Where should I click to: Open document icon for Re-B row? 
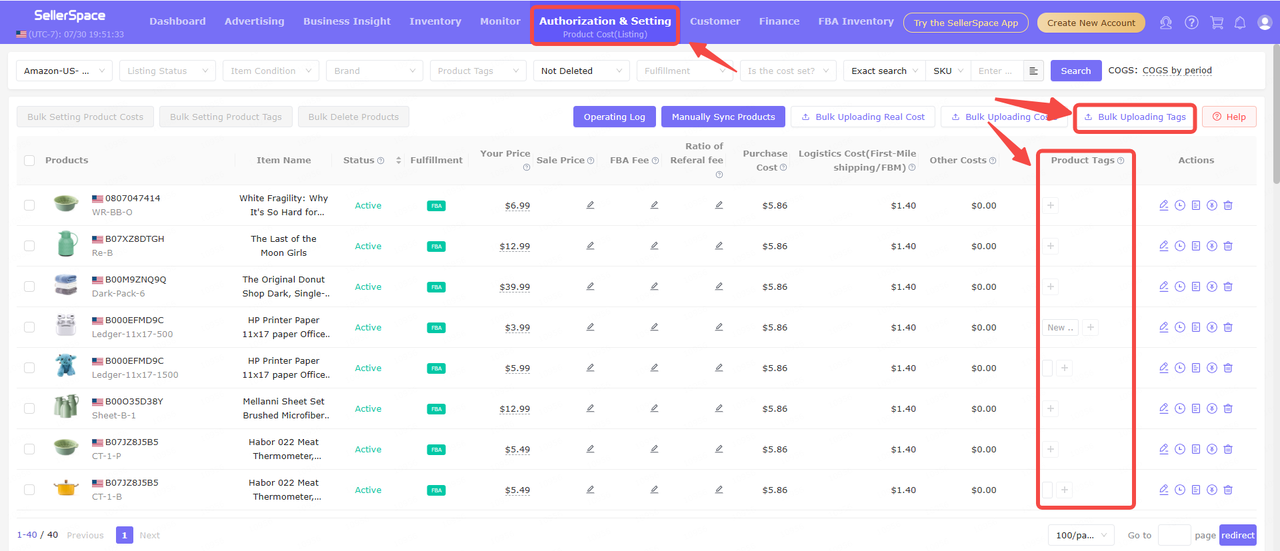pyautogui.click(x=1196, y=246)
